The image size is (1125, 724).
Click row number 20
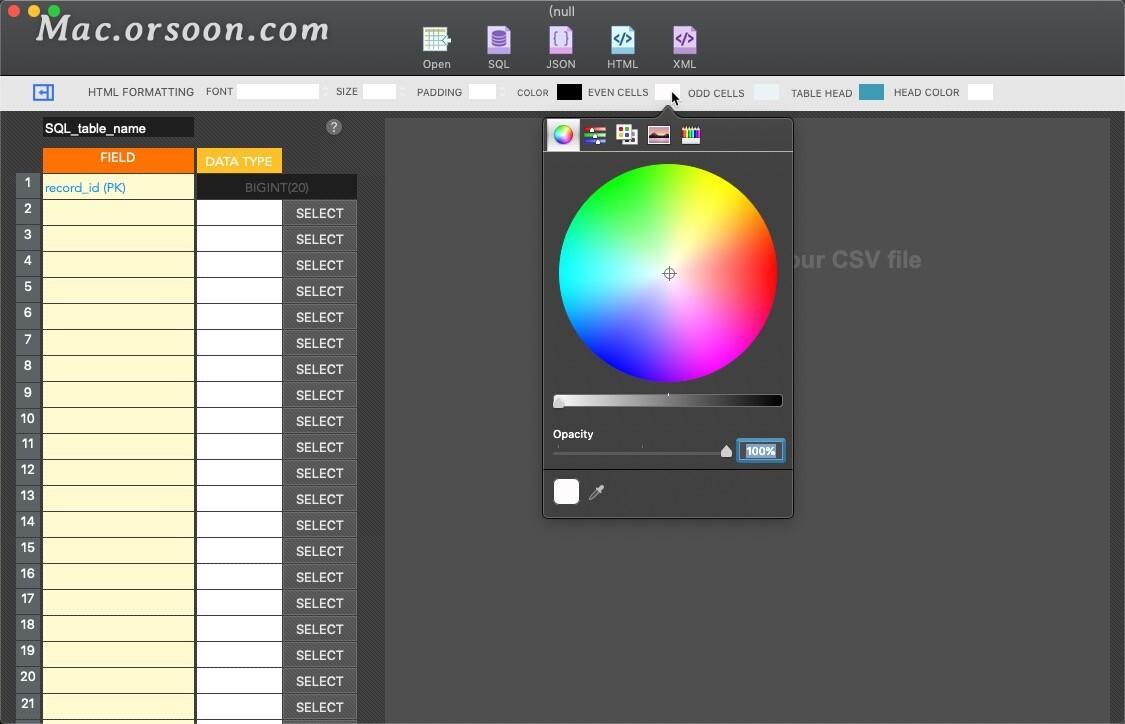tap(28, 677)
